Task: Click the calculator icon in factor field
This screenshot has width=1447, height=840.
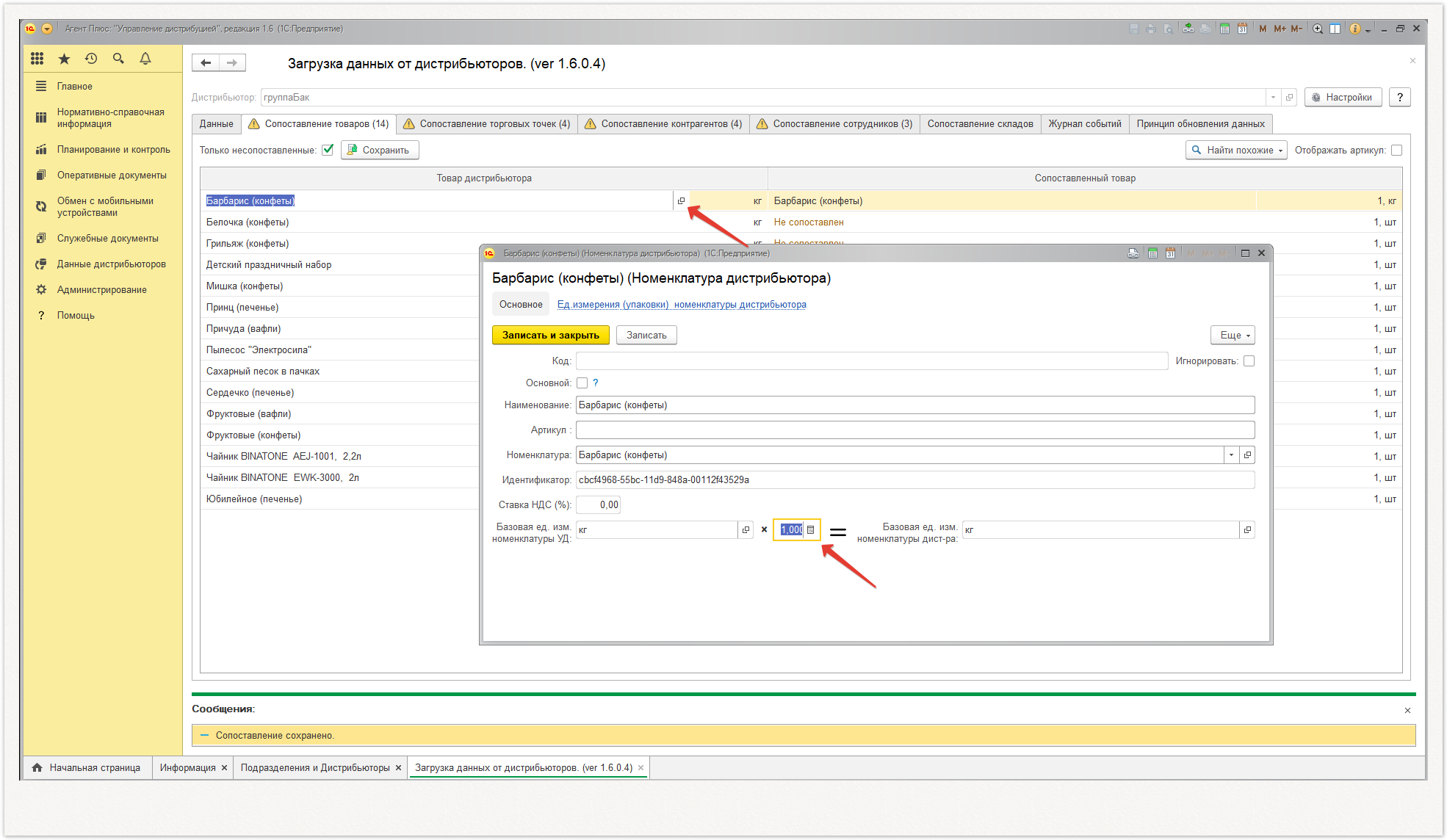Action: (x=811, y=529)
